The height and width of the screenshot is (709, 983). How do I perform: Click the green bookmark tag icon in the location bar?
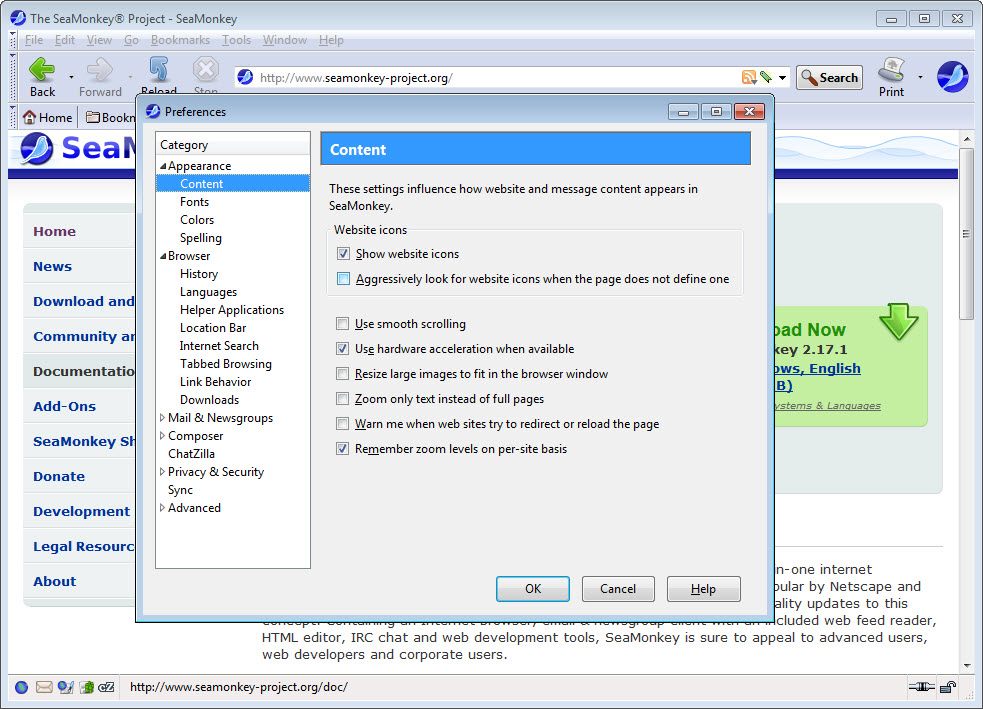(765, 78)
